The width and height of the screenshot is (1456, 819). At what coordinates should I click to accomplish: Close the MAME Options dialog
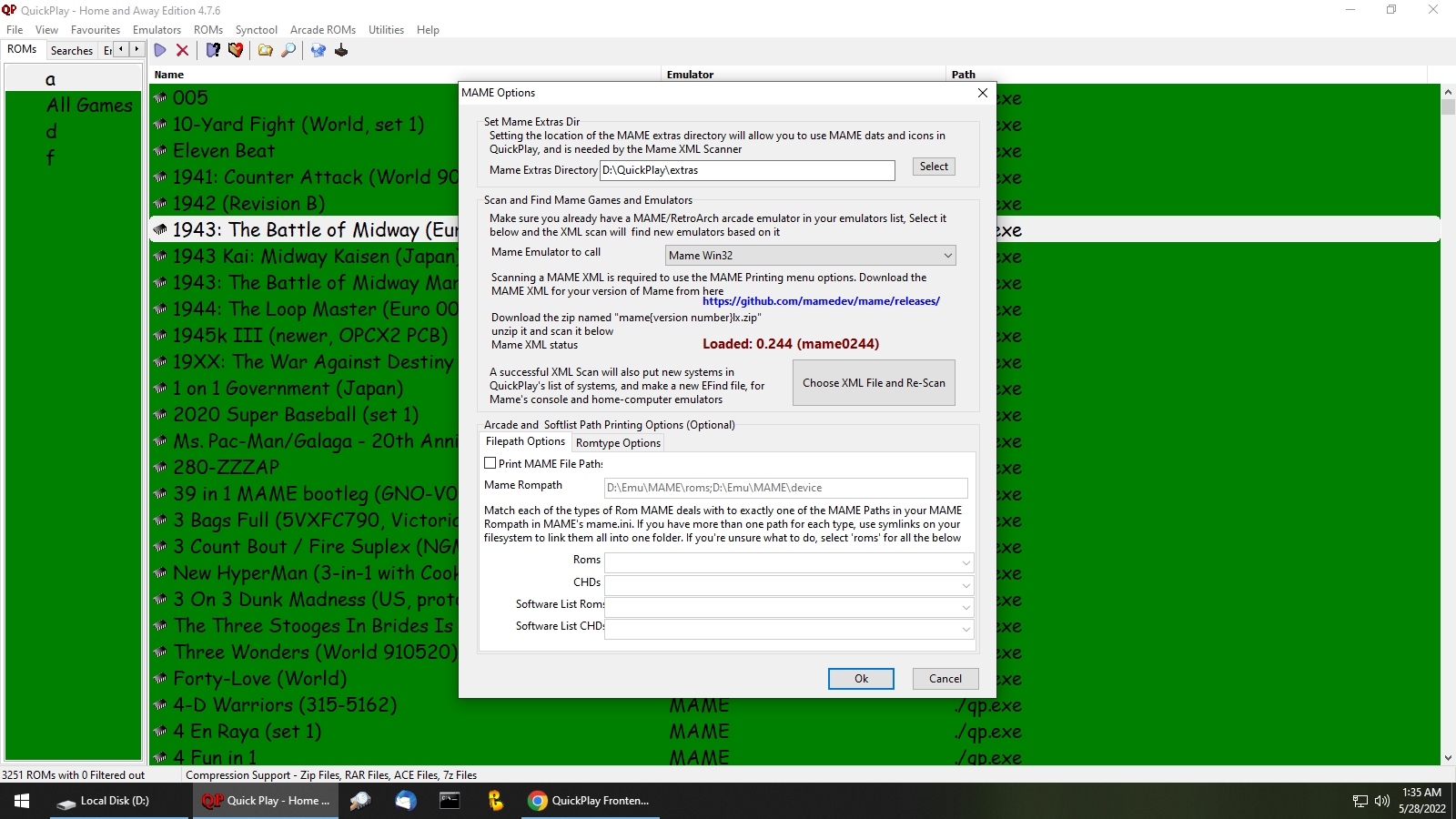tap(983, 93)
